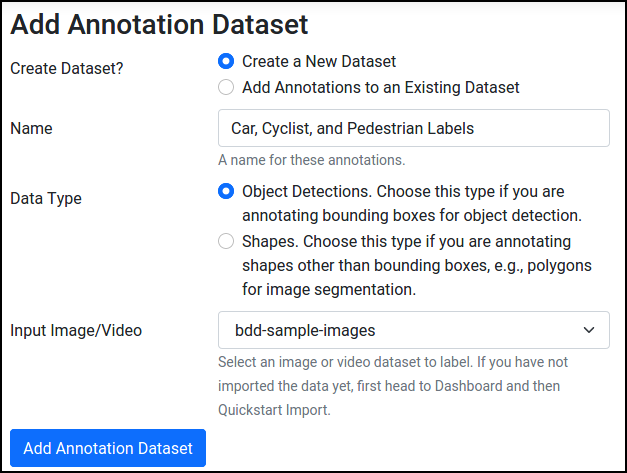
Task: Click the Object Detections description label
Action: coord(412,203)
